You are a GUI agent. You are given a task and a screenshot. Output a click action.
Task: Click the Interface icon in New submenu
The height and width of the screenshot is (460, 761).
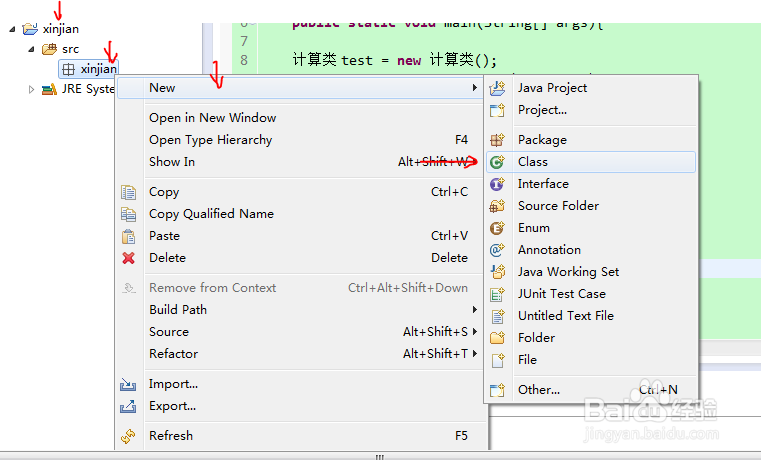tap(497, 184)
